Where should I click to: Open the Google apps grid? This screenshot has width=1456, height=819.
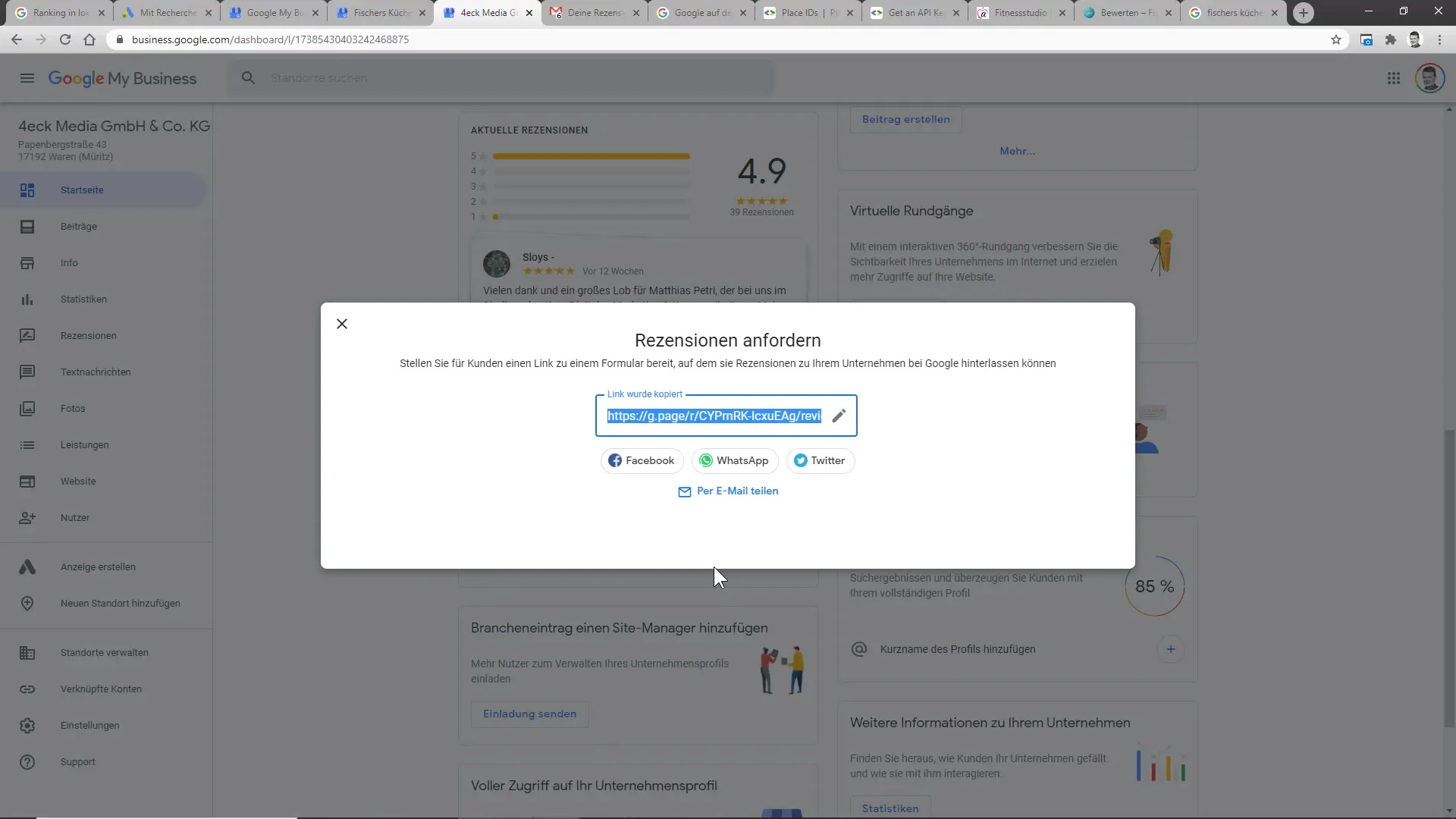point(1393,78)
